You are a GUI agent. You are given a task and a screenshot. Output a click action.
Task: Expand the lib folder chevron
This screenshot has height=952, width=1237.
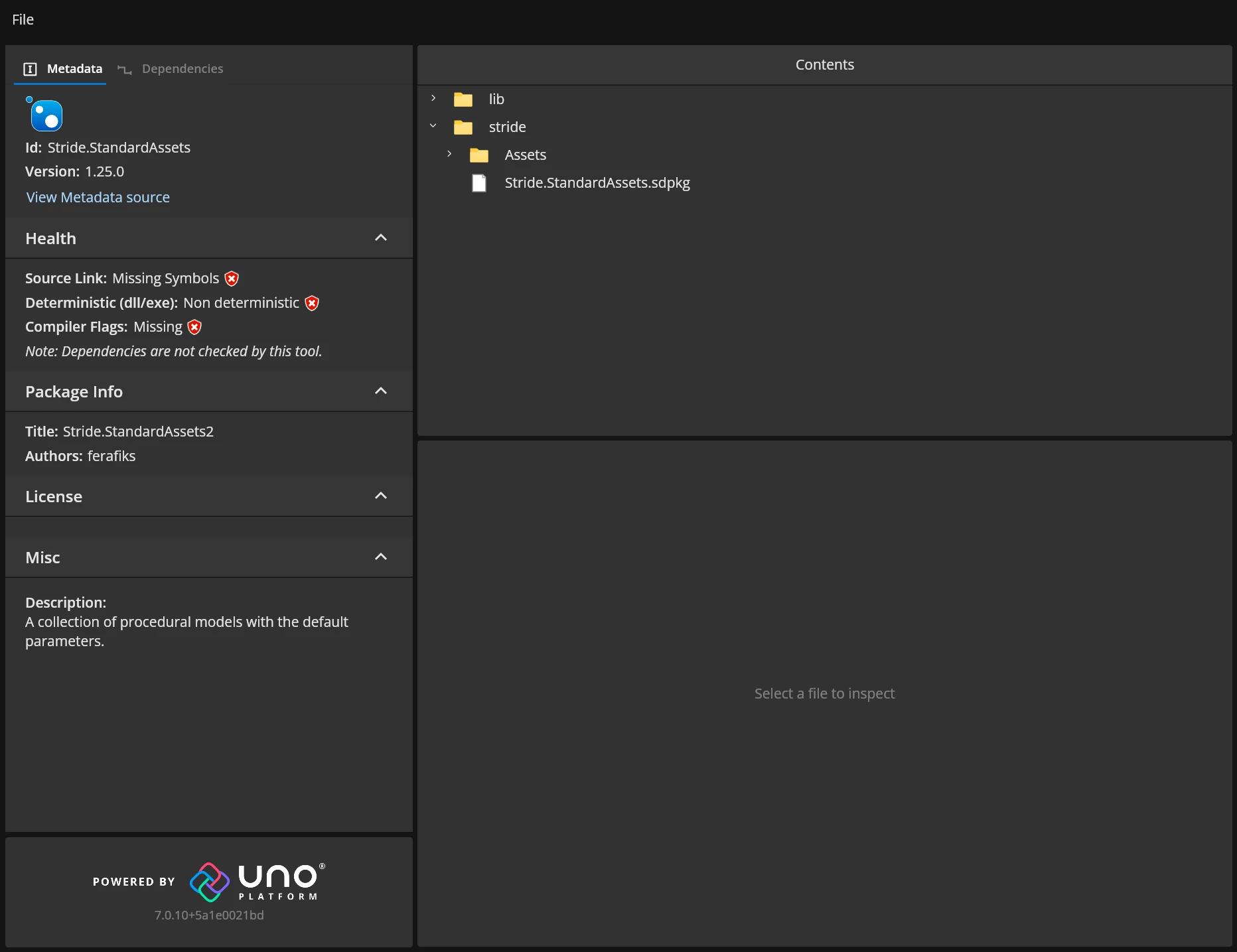tap(433, 98)
